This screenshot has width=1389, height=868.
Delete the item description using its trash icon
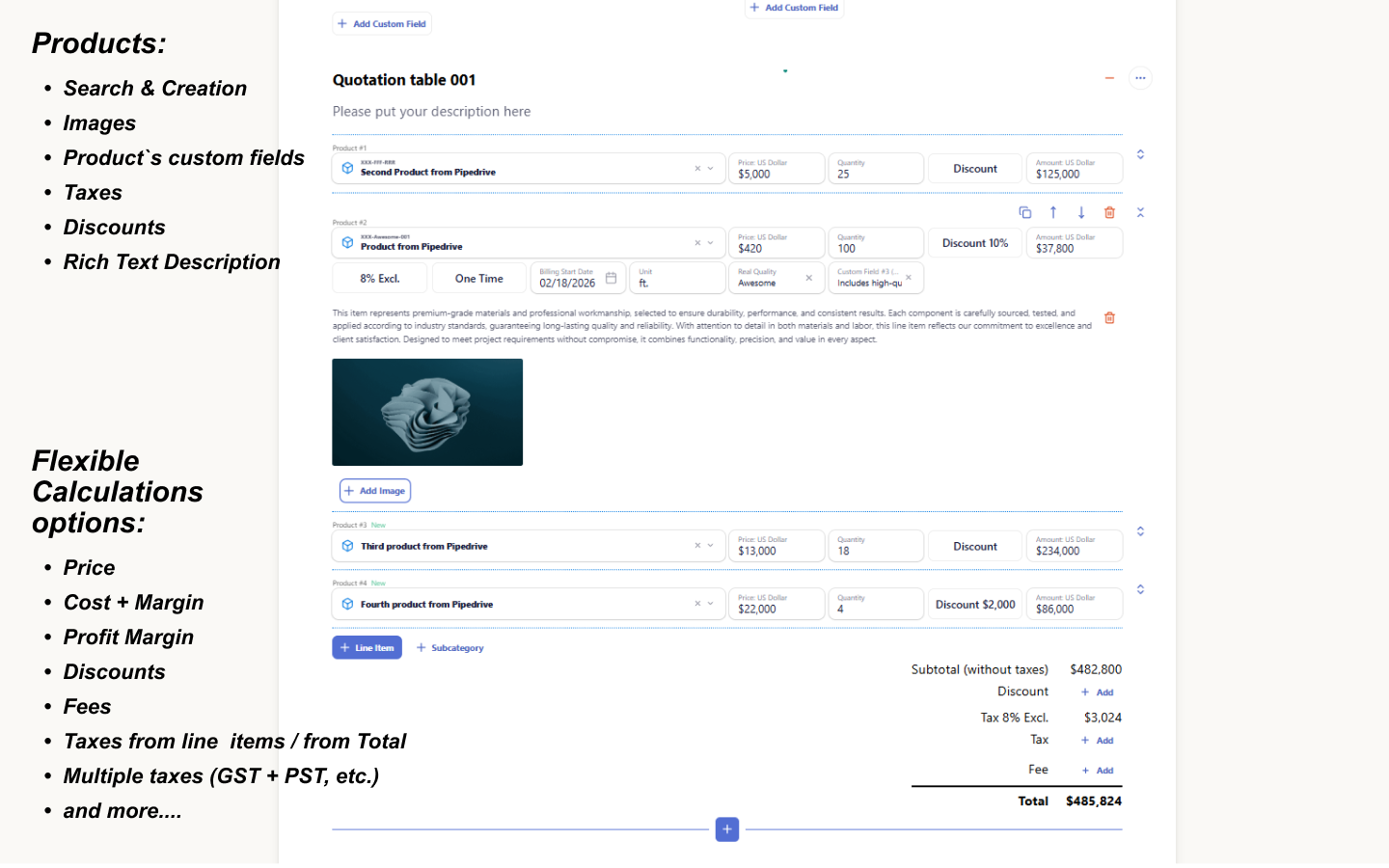(x=1109, y=317)
